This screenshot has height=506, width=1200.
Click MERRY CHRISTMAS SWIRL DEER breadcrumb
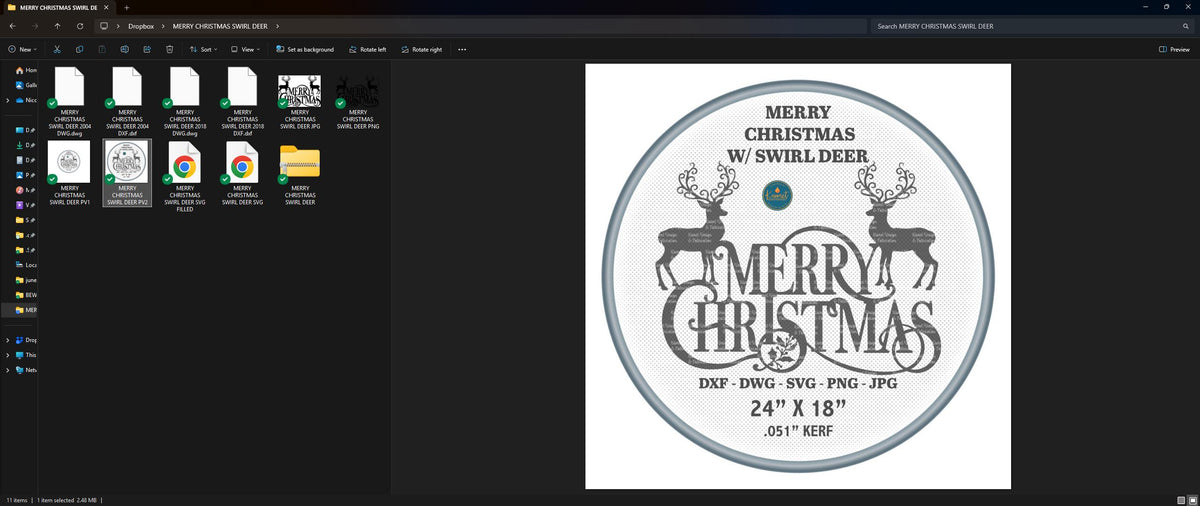[x=220, y=26]
